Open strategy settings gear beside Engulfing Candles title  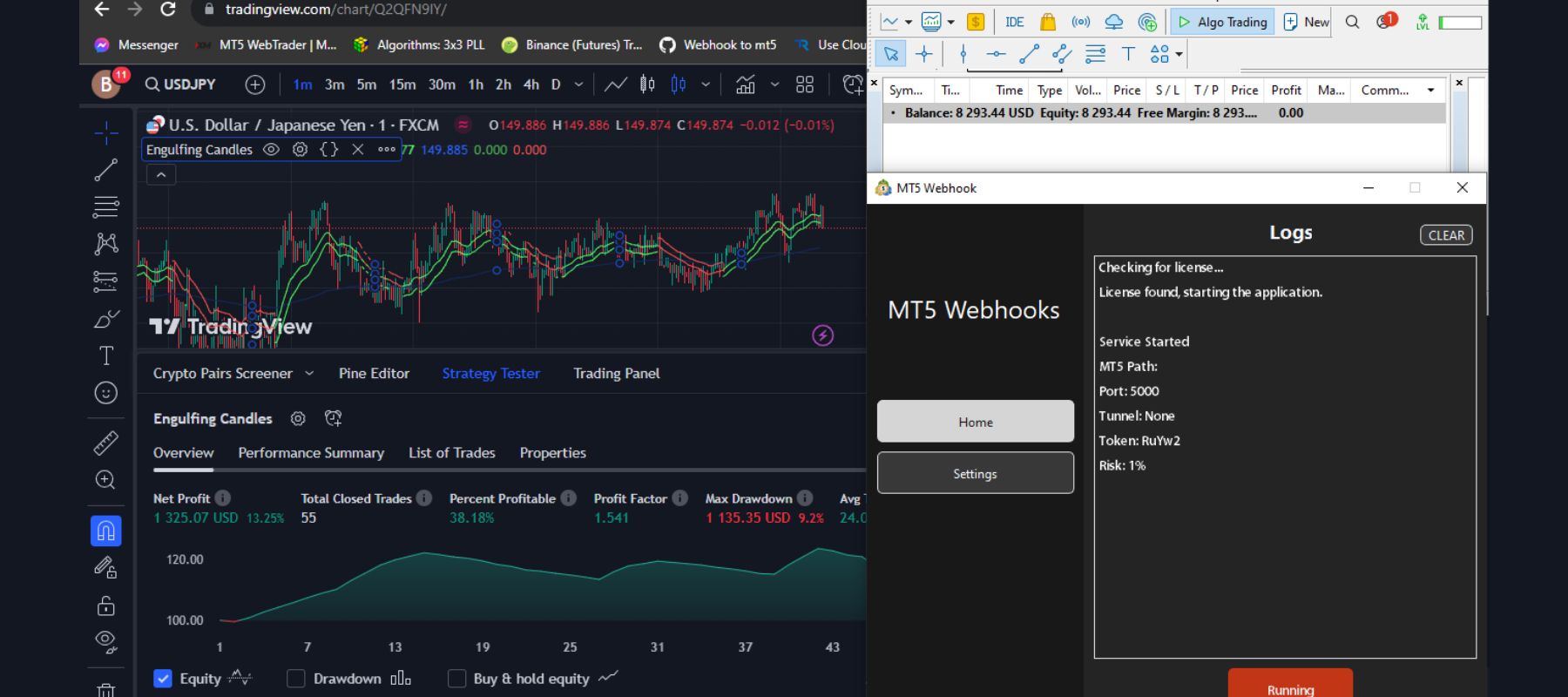pyautogui.click(x=298, y=418)
